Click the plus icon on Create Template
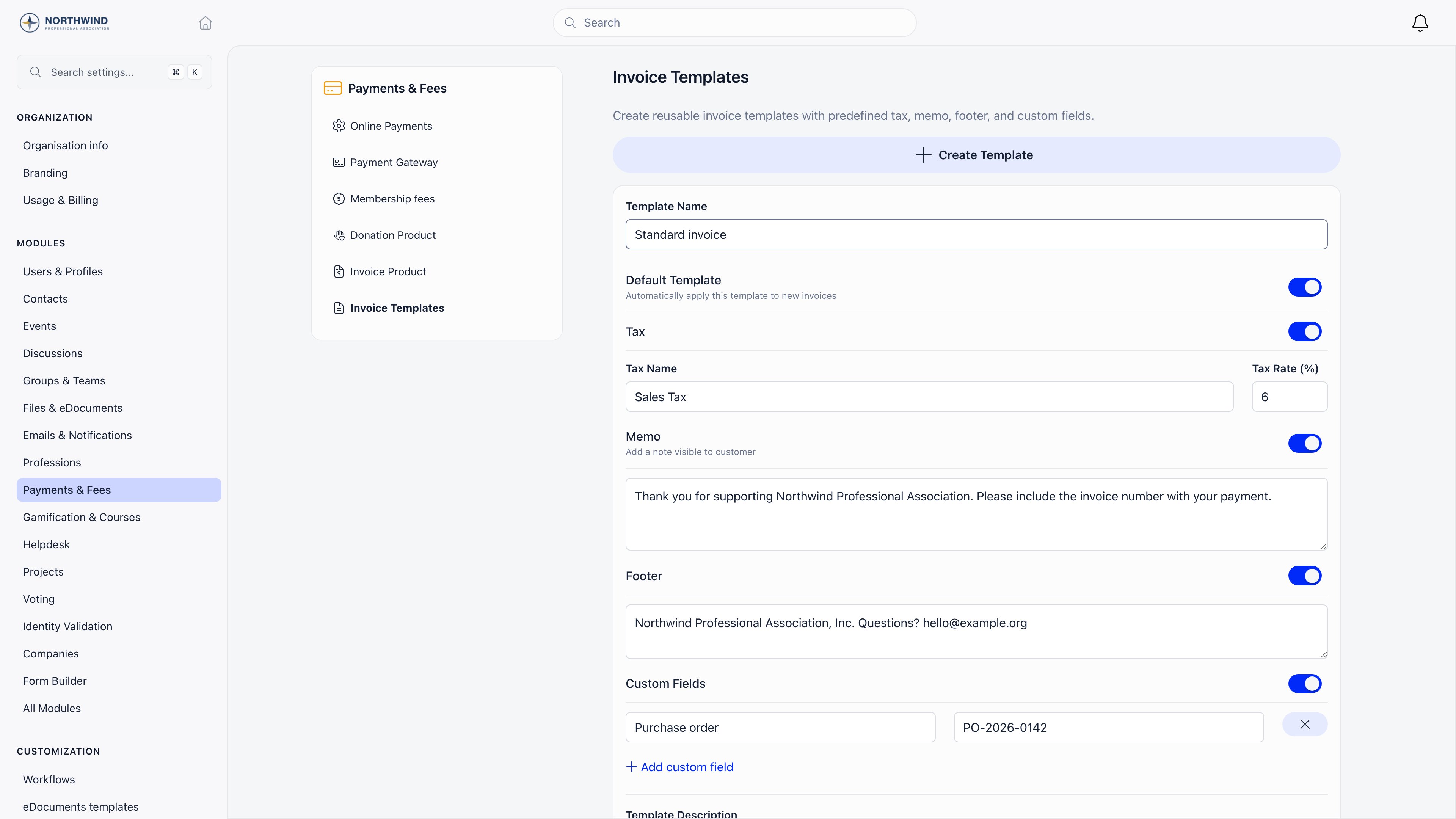The image size is (1456, 819). coord(923,155)
